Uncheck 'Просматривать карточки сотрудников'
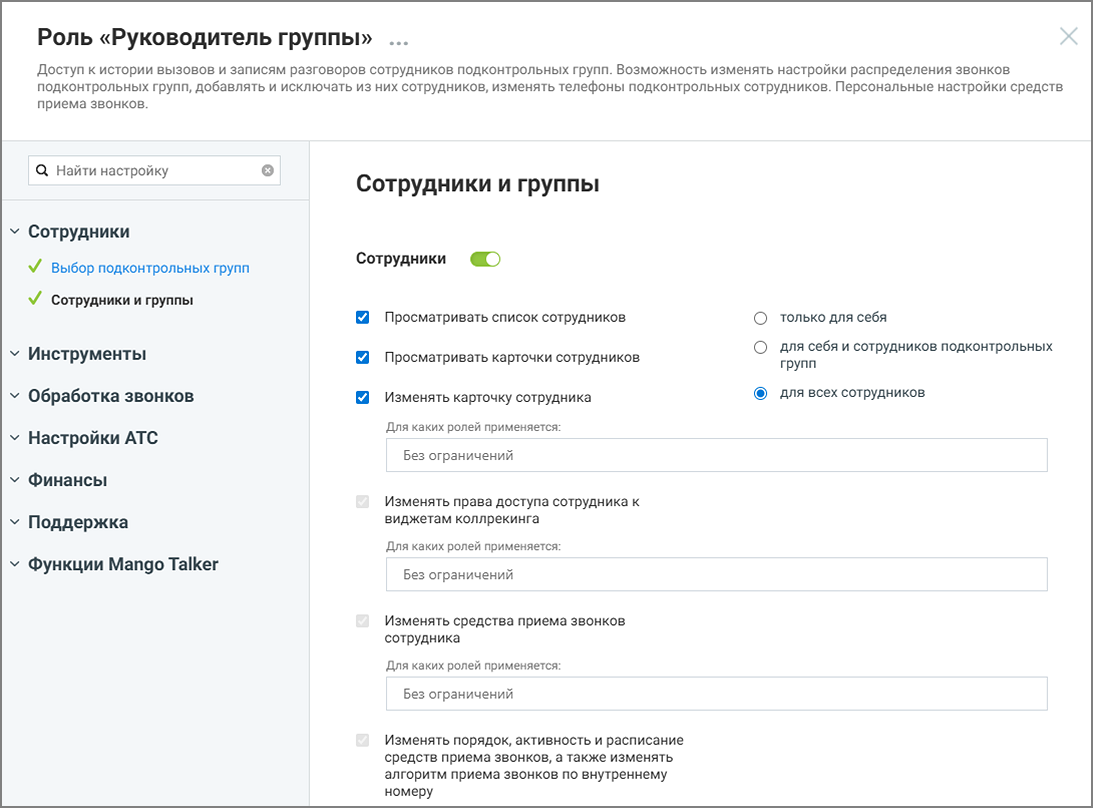Image resolution: width=1093 pixels, height=808 pixels. (x=362, y=357)
